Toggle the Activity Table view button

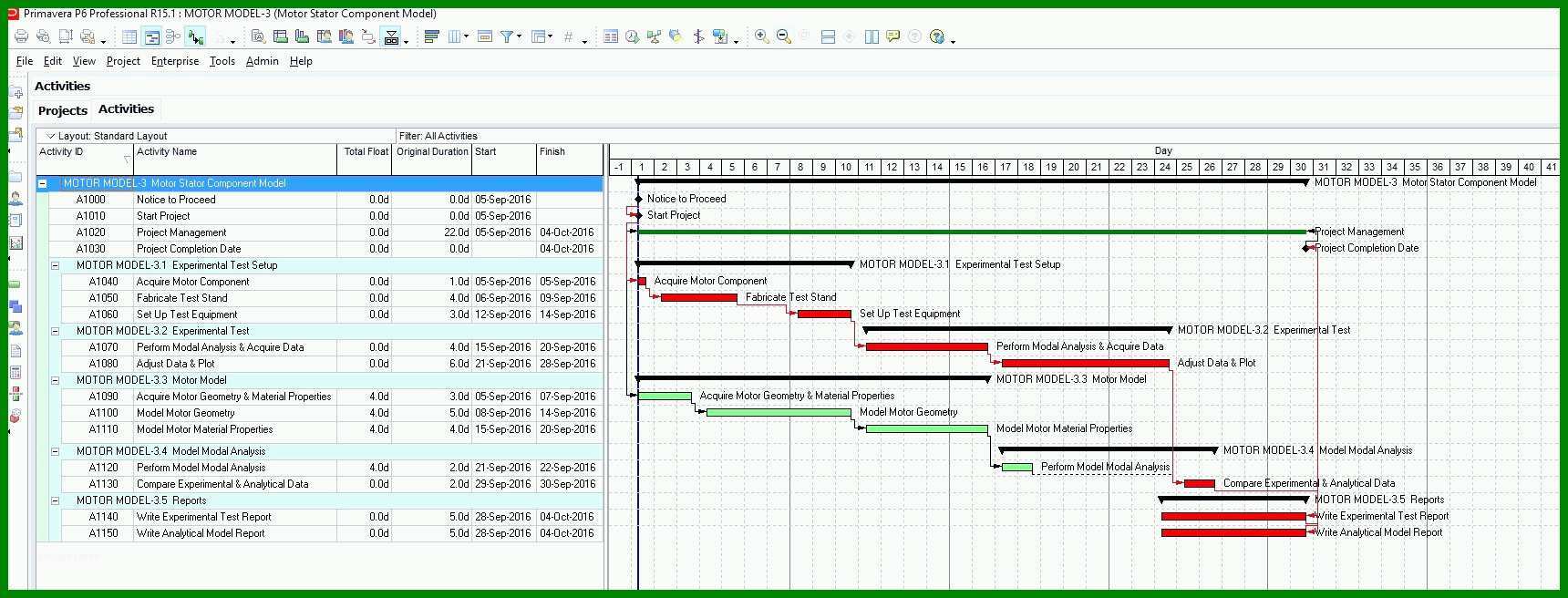(129, 36)
